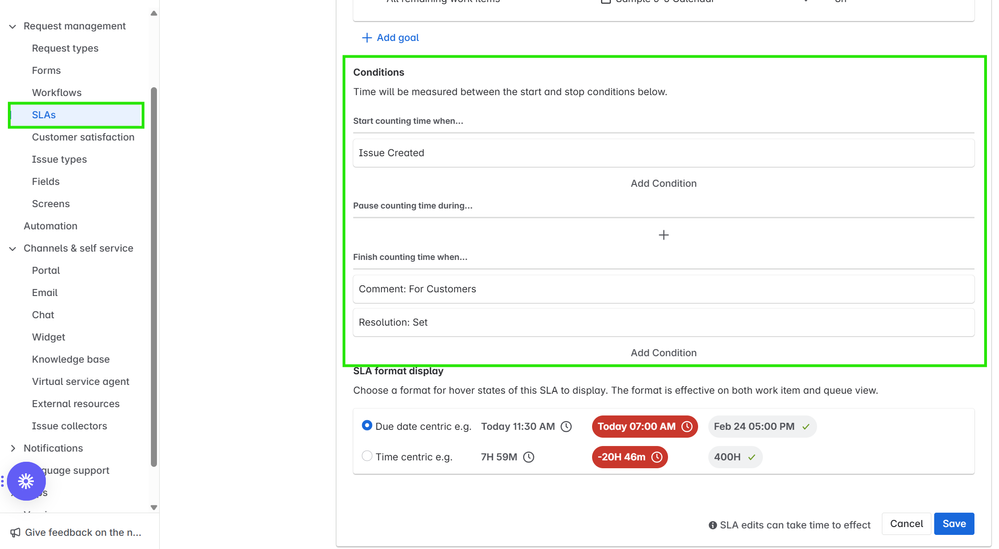Open External resources settings

76,404
